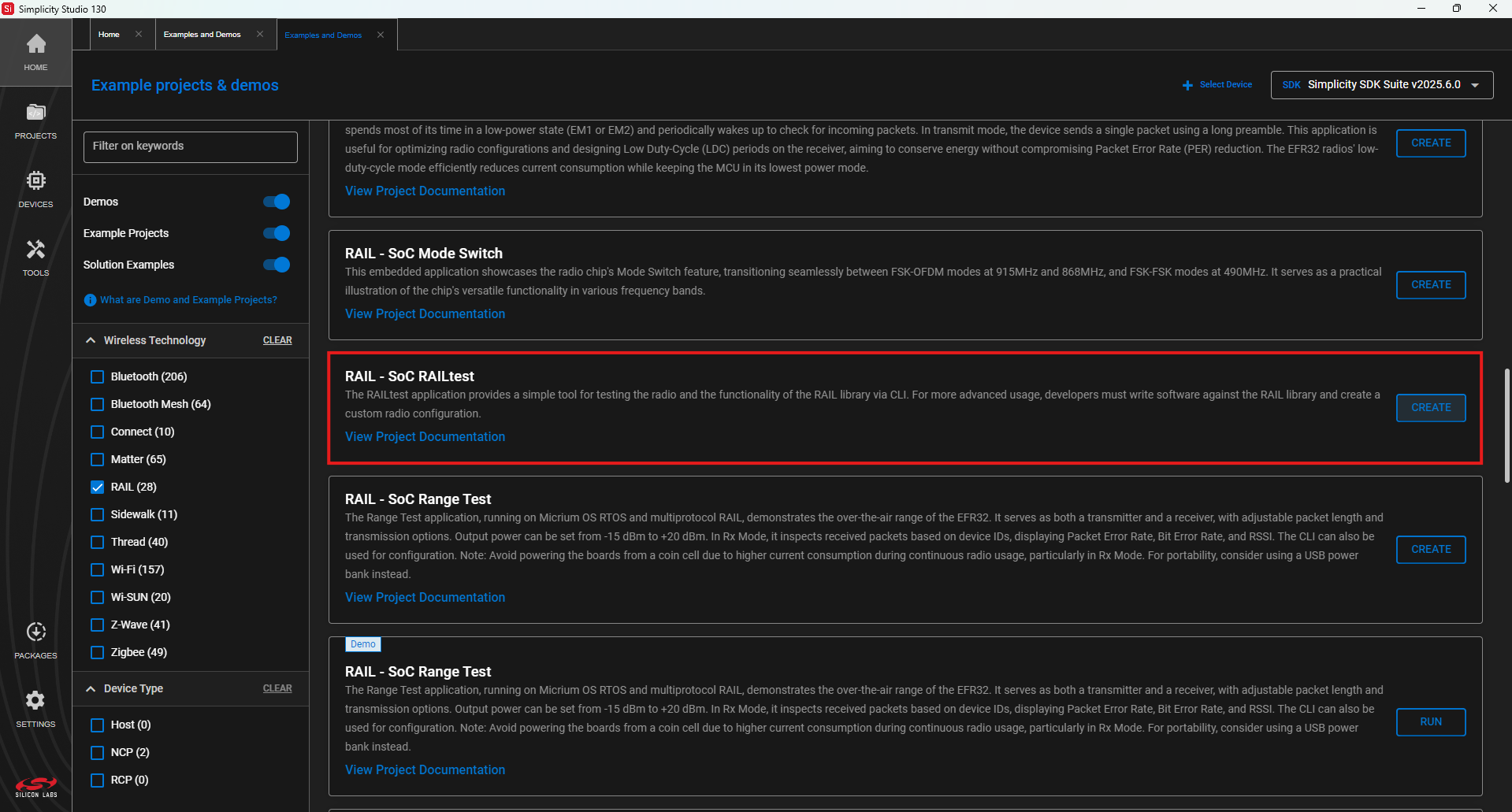
Task: Close the first Examples and Demos tab
Action: pyautogui.click(x=260, y=35)
